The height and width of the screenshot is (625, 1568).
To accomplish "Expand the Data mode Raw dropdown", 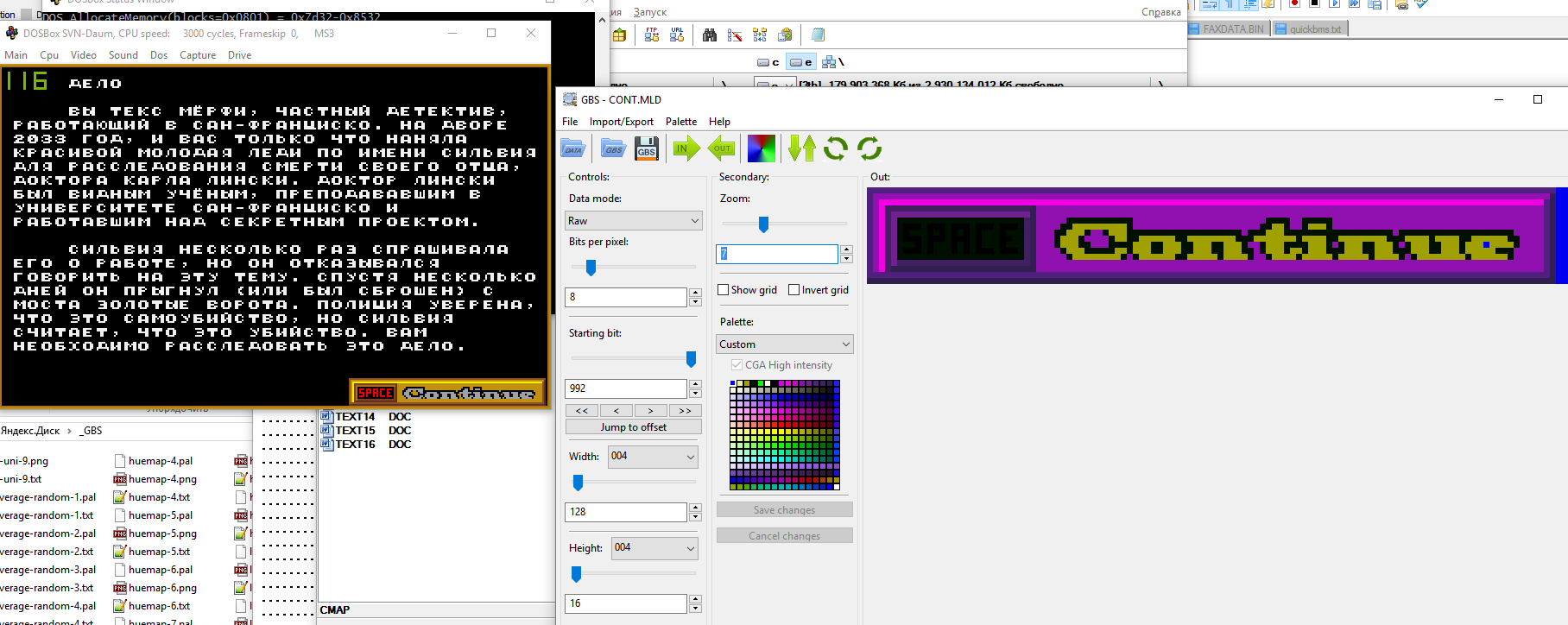I will (634, 221).
